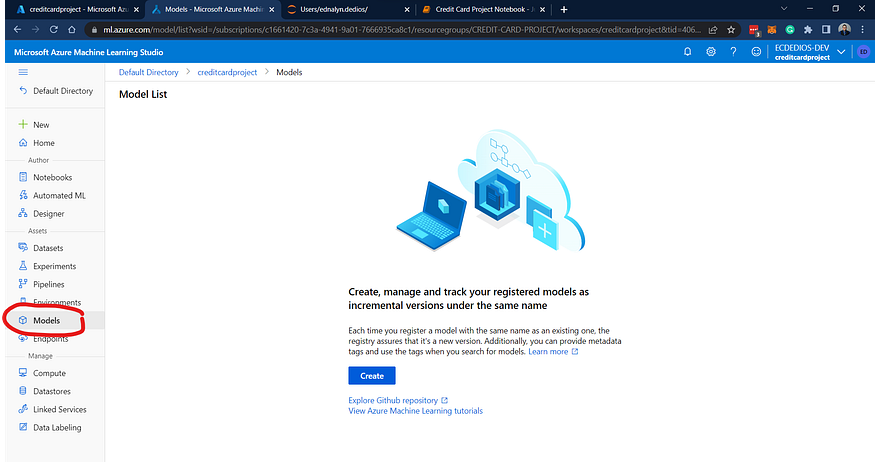
Task: Open settings gear in the Azure header
Action: [710, 51]
